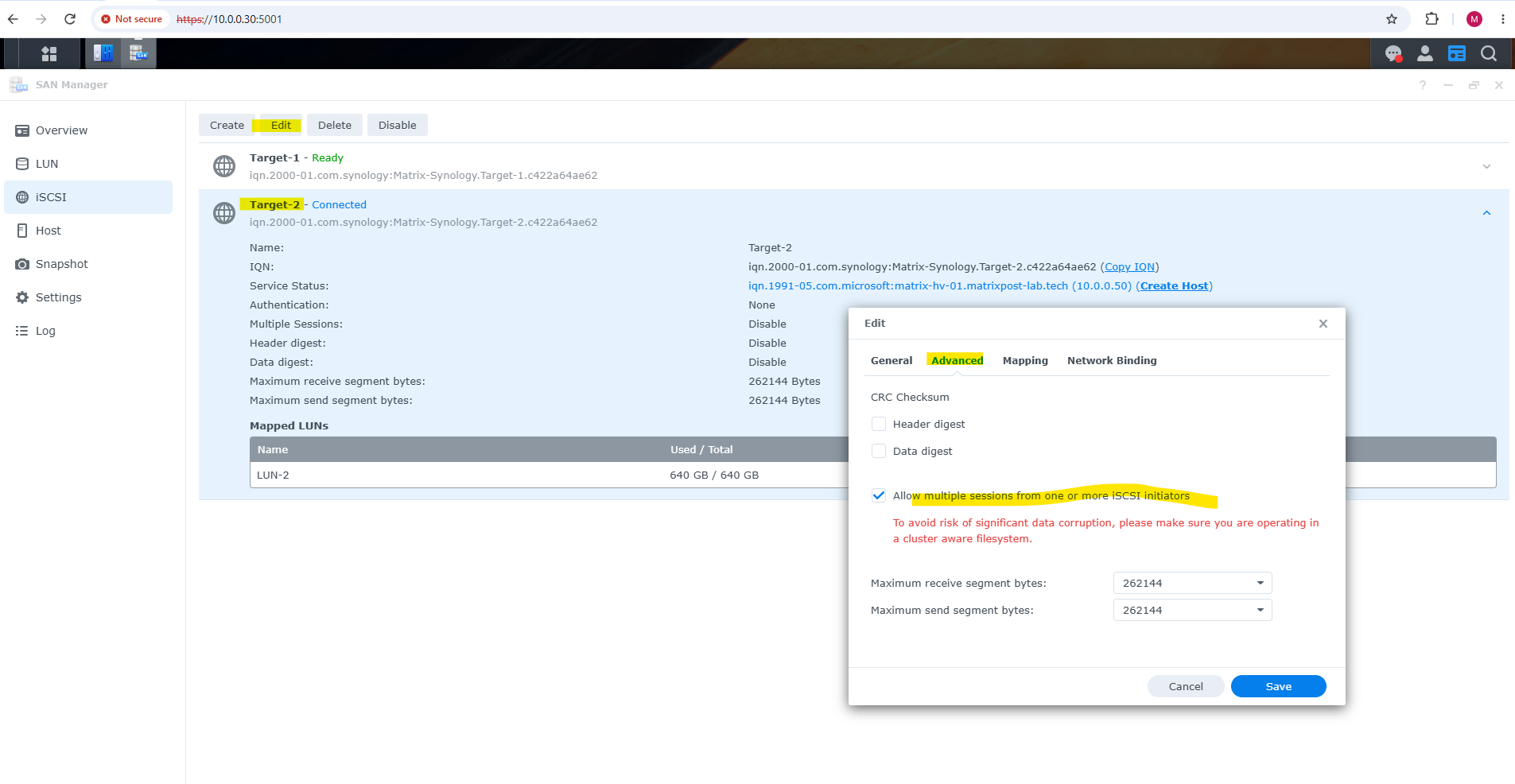Viewport: 1515px width, 784px height.
Task: Open browser extensions puzzle icon
Action: coord(1432,19)
